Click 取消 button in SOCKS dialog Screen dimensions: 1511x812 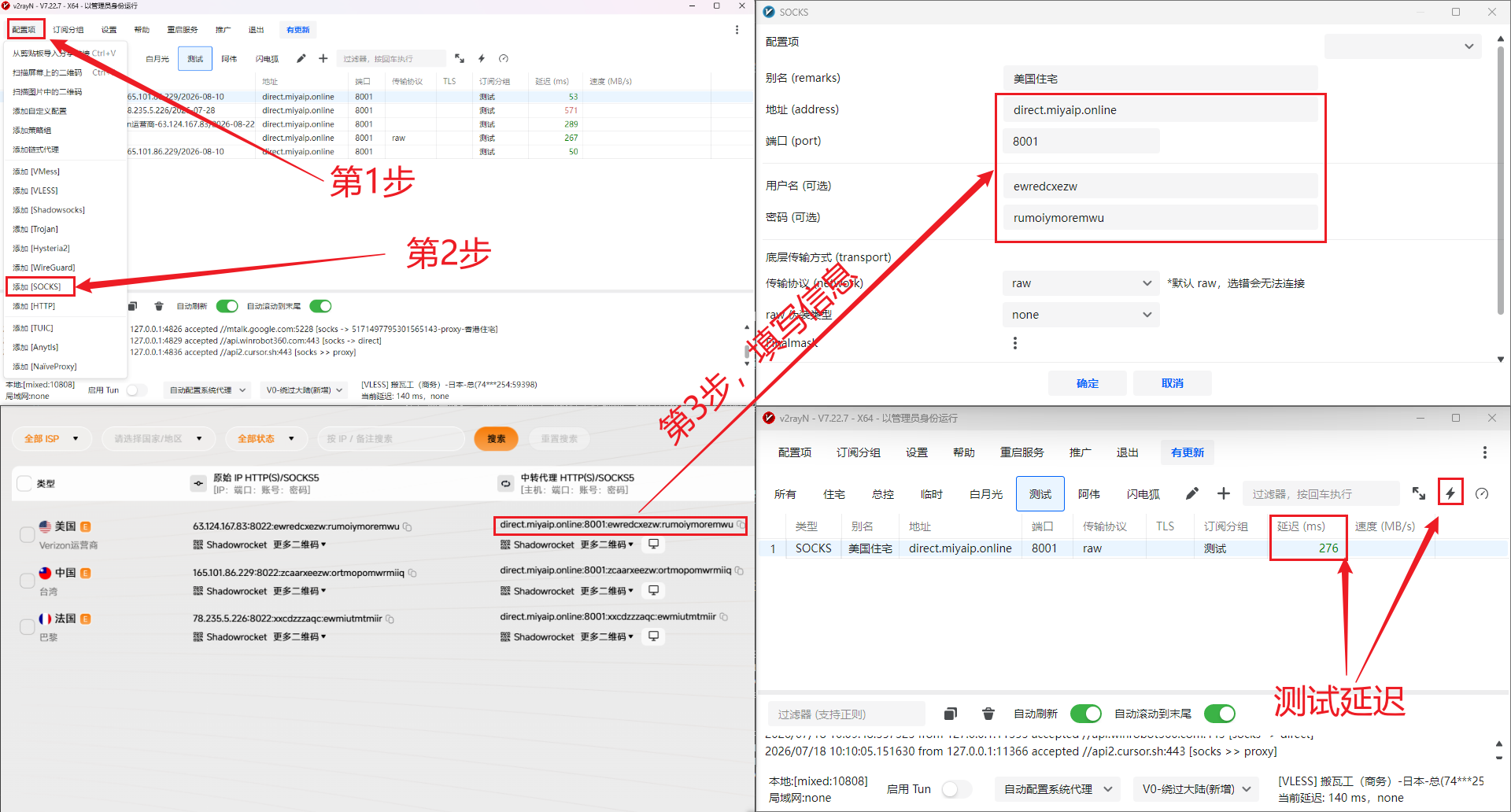tap(1173, 383)
